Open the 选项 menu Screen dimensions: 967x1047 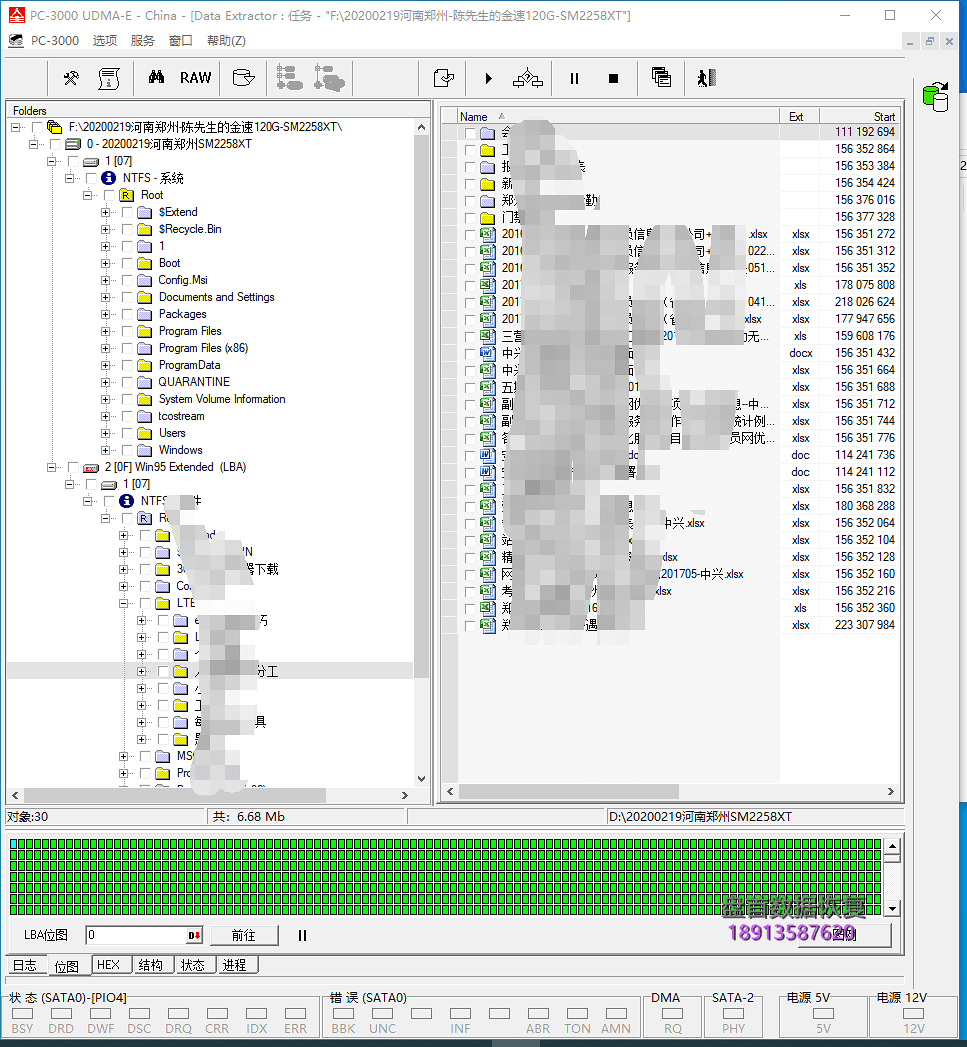(x=105, y=41)
